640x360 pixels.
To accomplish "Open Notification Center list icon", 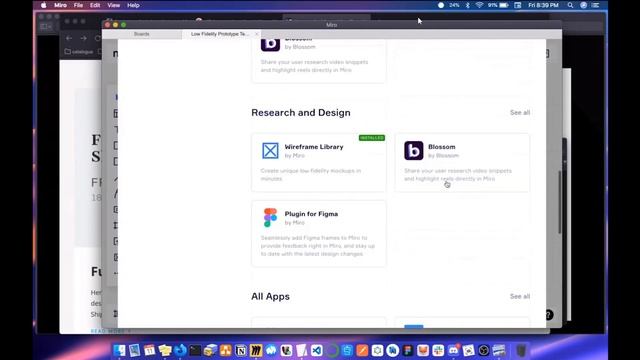I will (596, 5).
